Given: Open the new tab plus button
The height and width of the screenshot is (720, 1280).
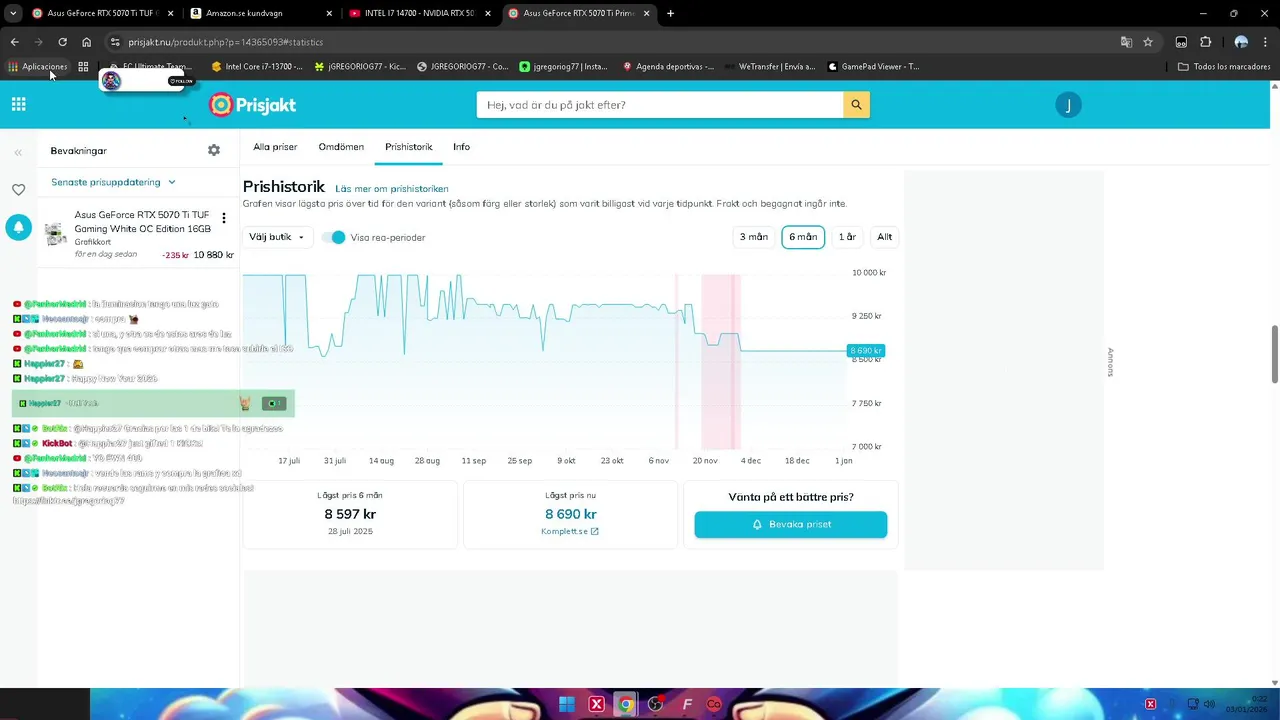Looking at the screenshot, I should pyautogui.click(x=670, y=13).
